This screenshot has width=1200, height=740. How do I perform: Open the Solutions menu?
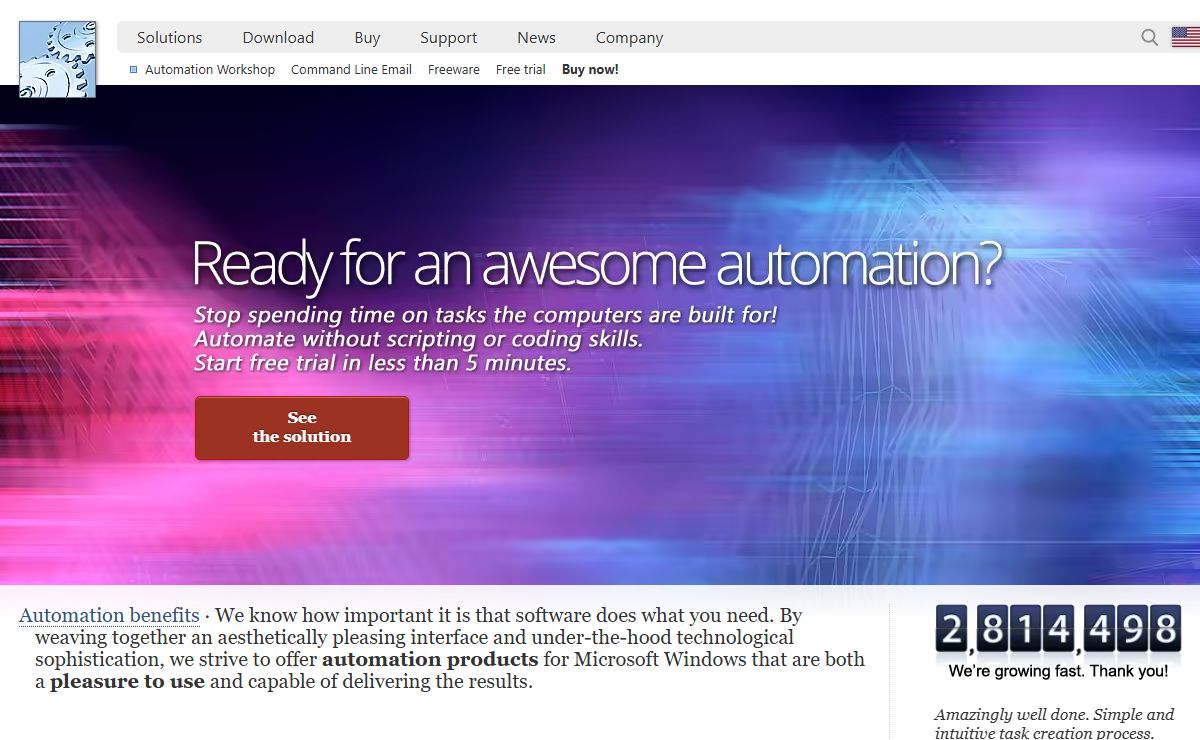[169, 38]
